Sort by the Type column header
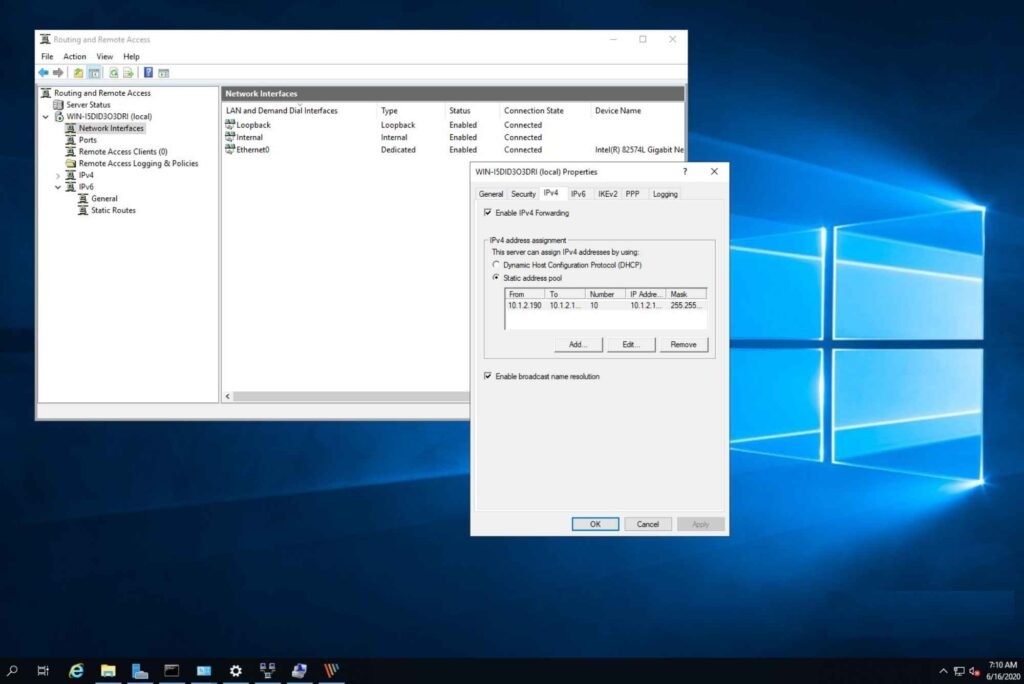 coord(411,111)
